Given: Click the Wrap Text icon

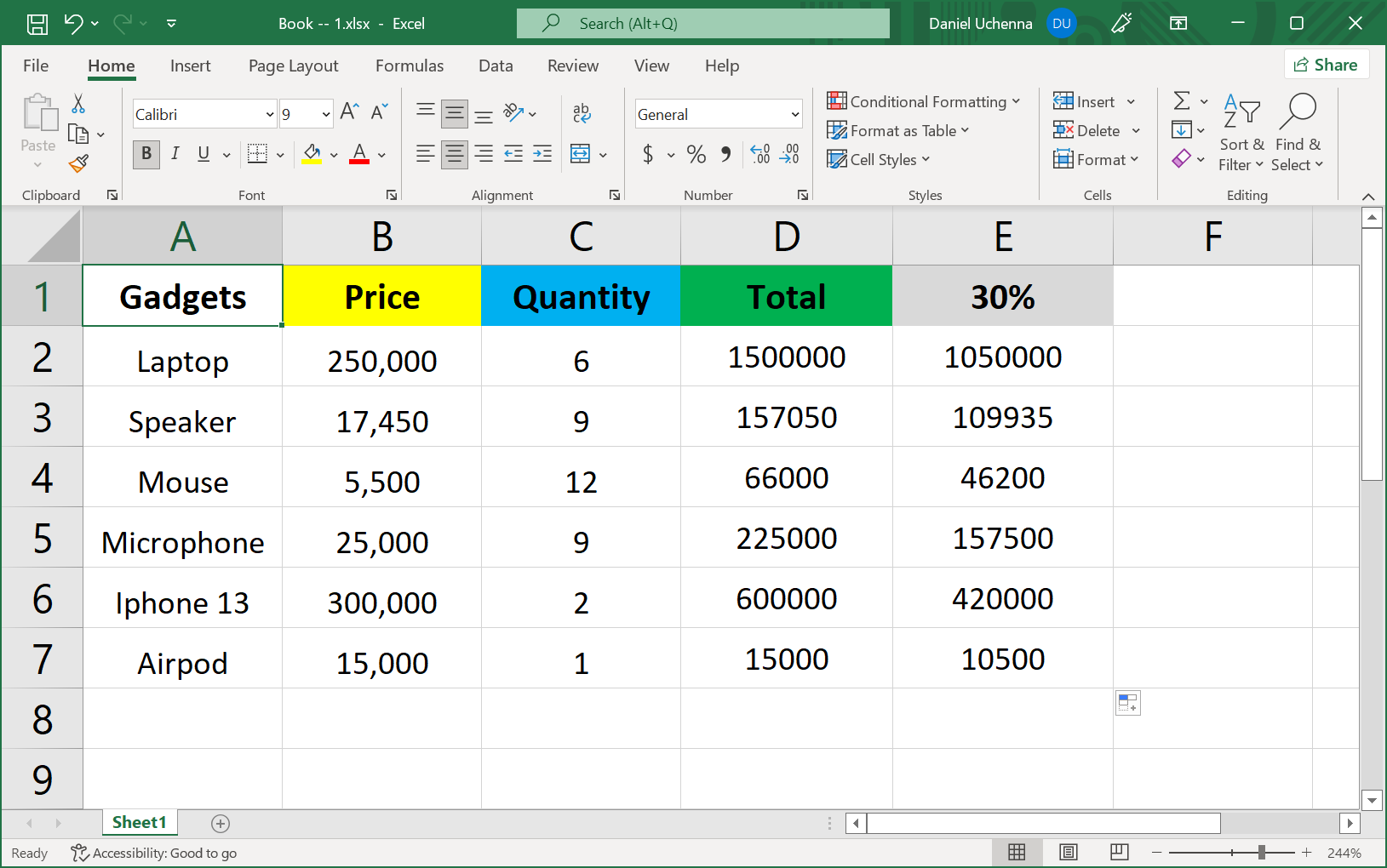Looking at the screenshot, I should pyautogui.click(x=582, y=112).
